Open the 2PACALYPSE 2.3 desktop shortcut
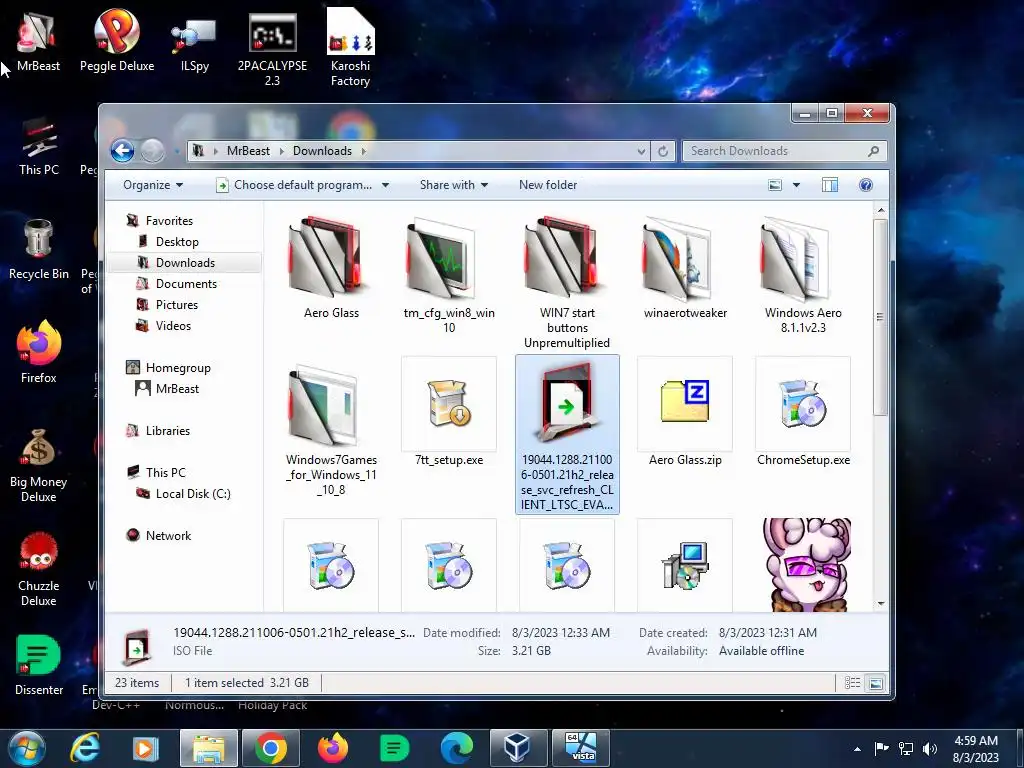The image size is (1024, 768). click(272, 49)
